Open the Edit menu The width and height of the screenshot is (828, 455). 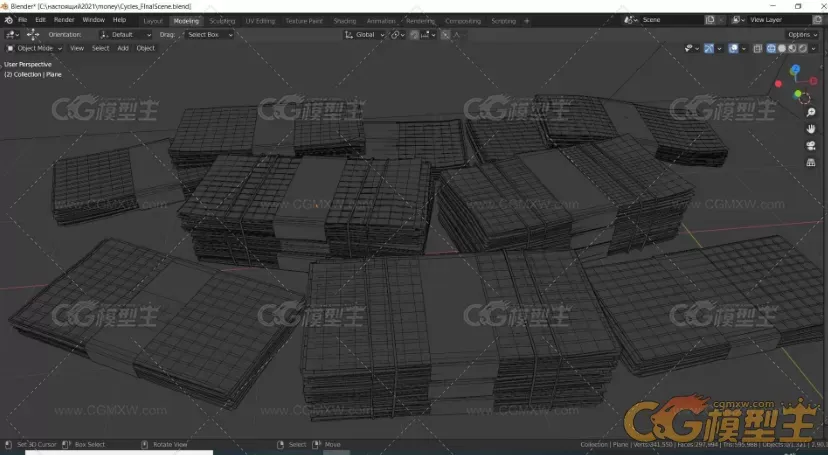coord(40,20)
